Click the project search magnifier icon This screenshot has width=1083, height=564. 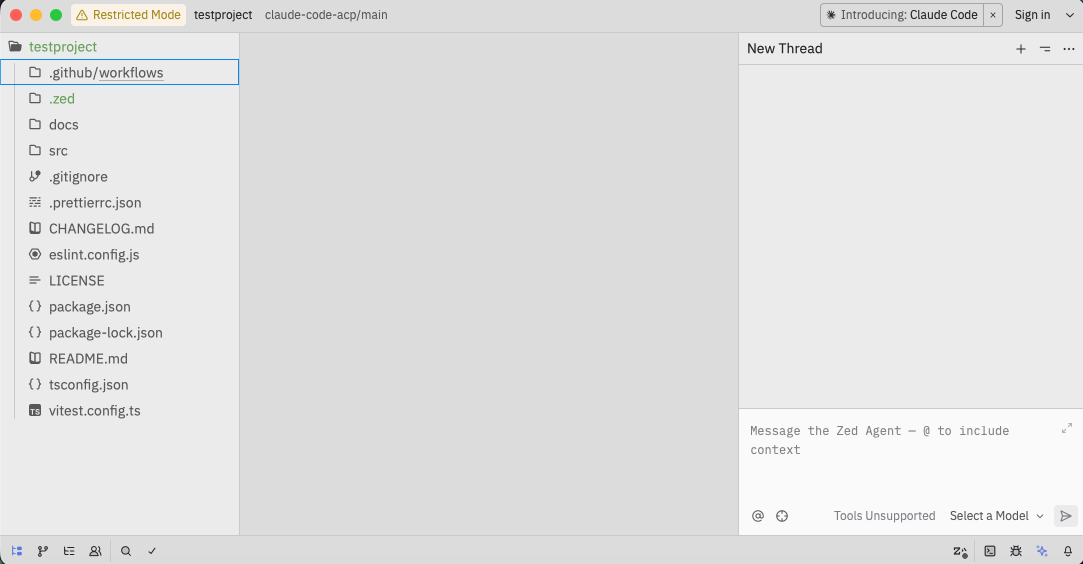point(126,551)
